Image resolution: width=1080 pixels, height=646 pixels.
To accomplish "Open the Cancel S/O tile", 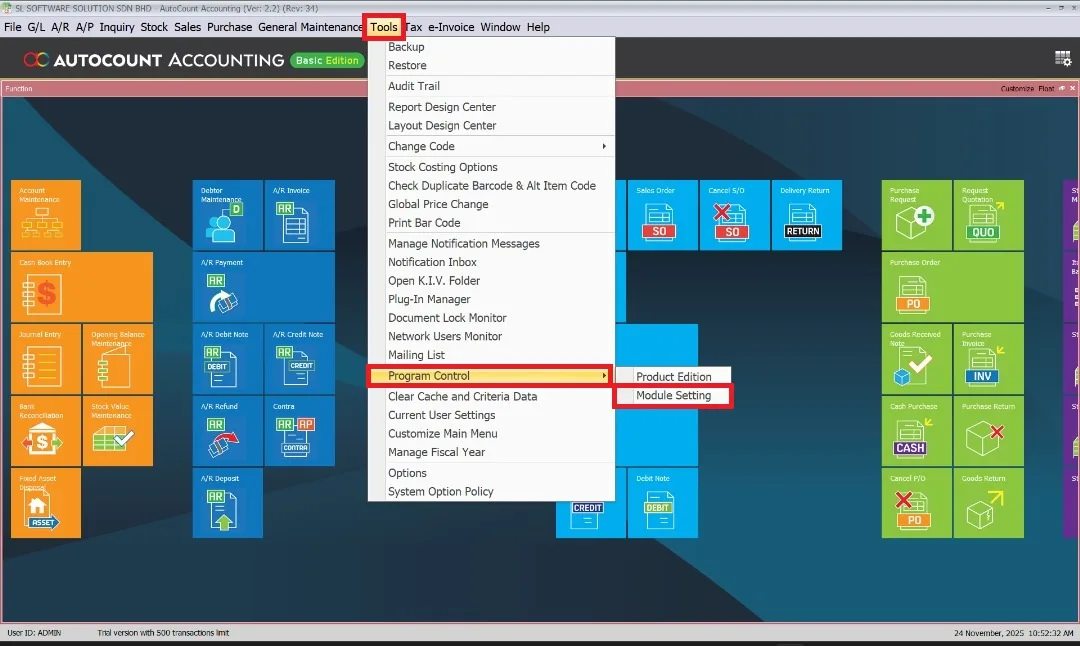I will pos(734,214).
